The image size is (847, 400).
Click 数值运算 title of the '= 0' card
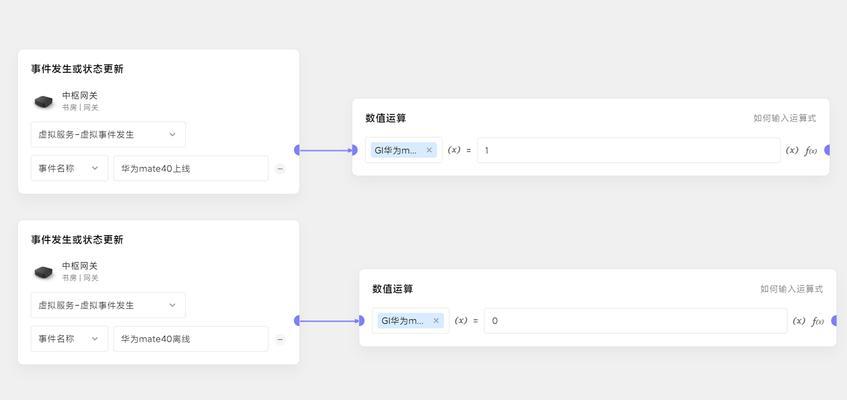coord(393,289)
